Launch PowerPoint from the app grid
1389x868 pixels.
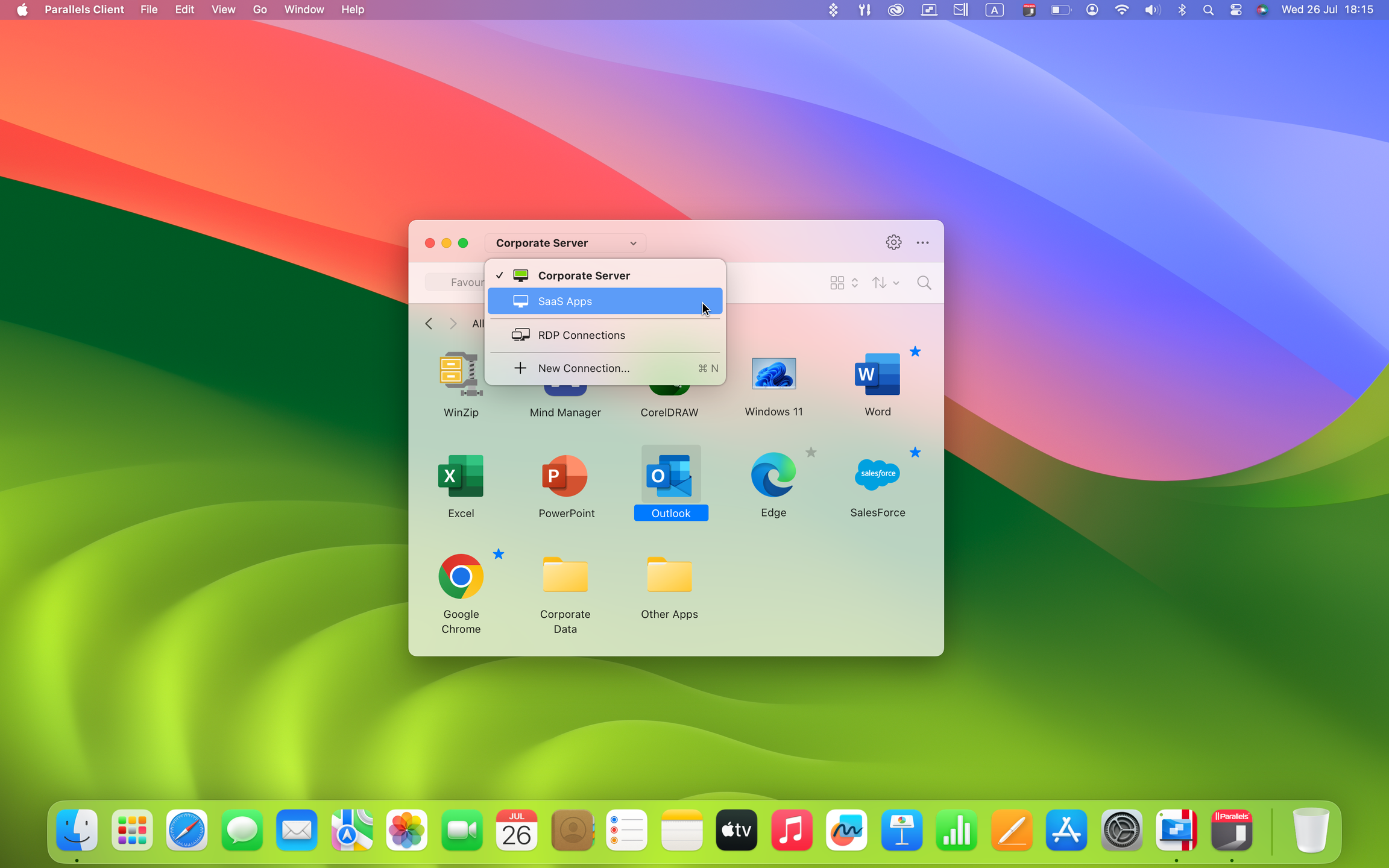coord(565,476)
